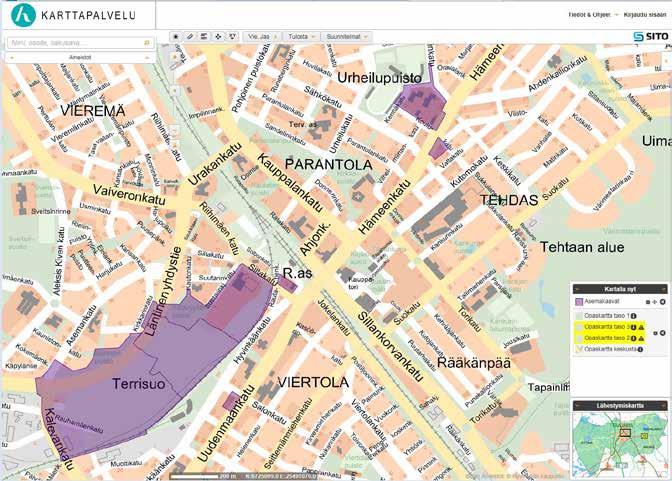
Task: Click left arrow on Aineistot panel header
Action: pos(12,57)
